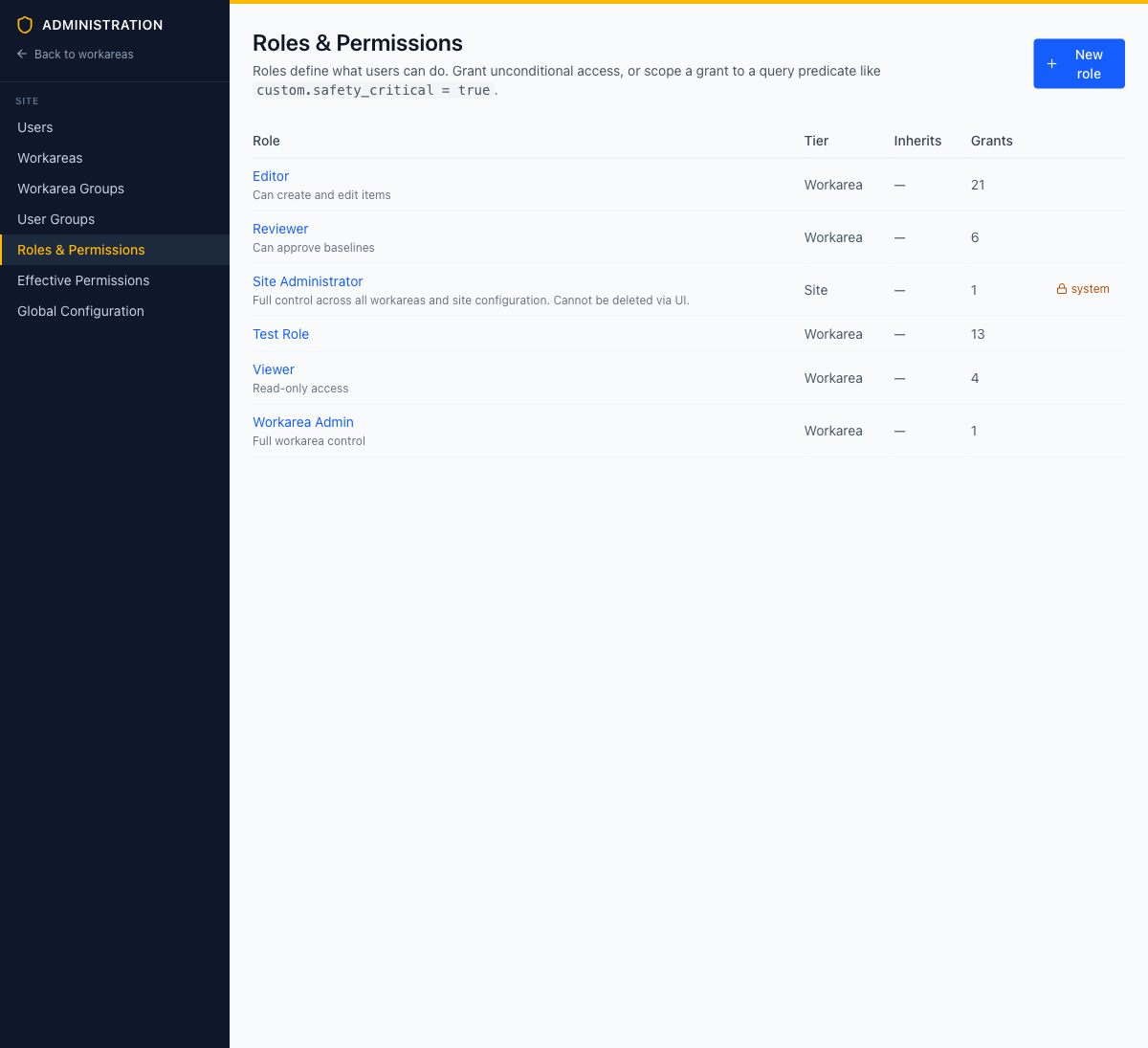Click the plus icon in New role button

tap(1051, 64)
